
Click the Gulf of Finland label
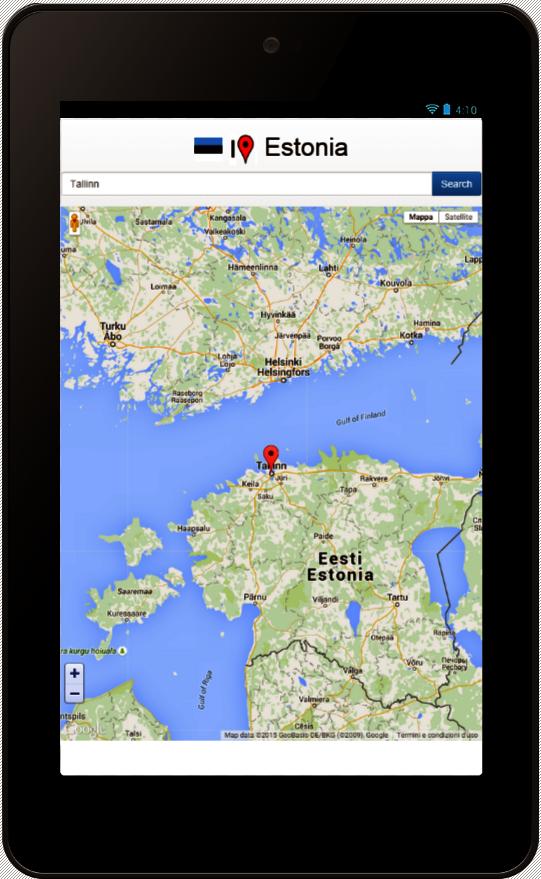click(x=360, y=418)
